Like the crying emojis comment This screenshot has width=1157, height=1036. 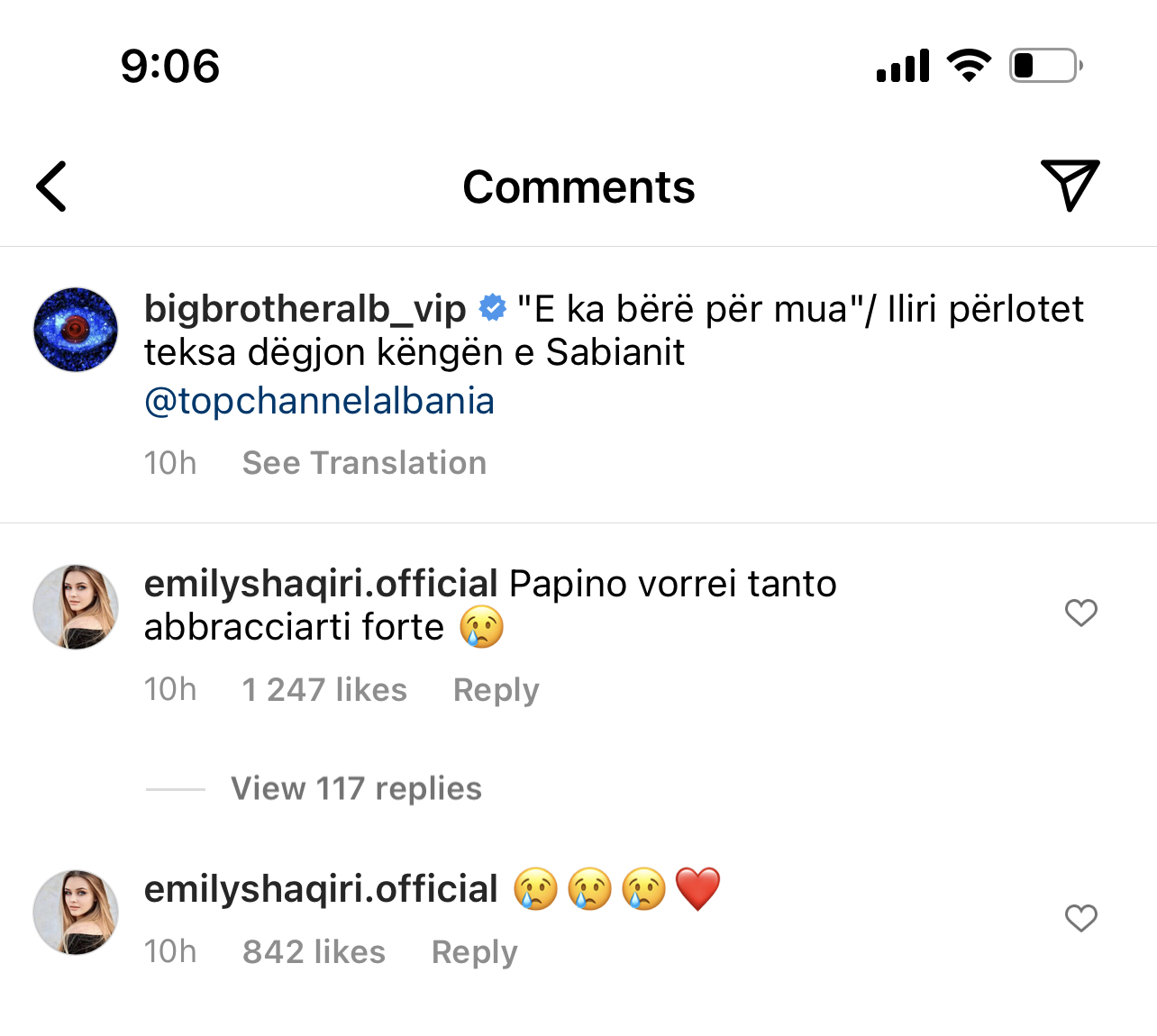(x=1080, y=918)
